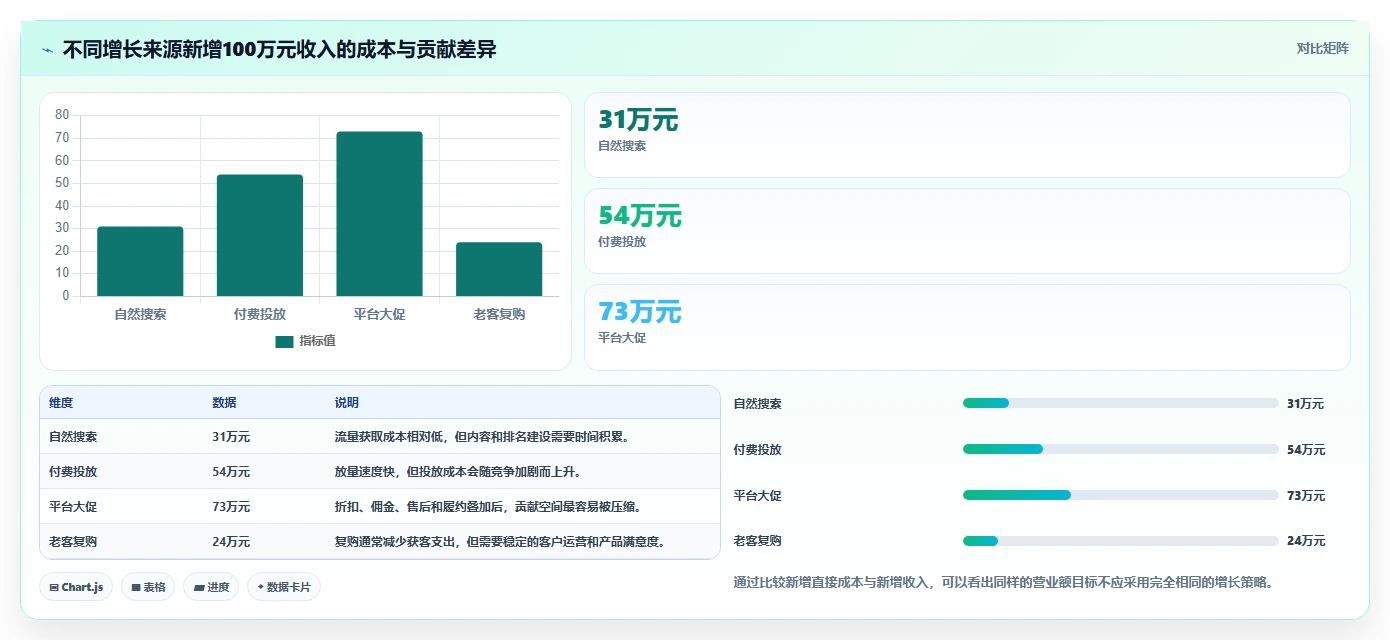Click the 老客复购 progress bar

point(1120,541)
